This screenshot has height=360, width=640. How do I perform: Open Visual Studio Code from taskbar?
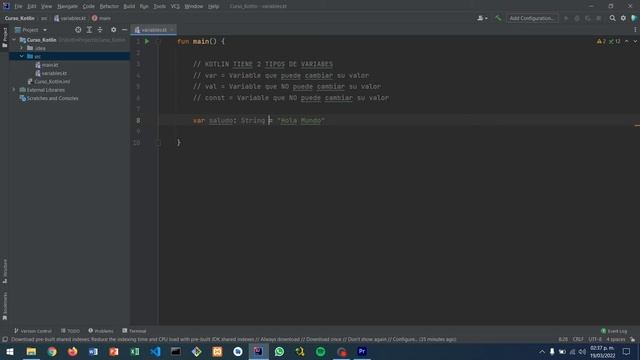tap(155, 351)
